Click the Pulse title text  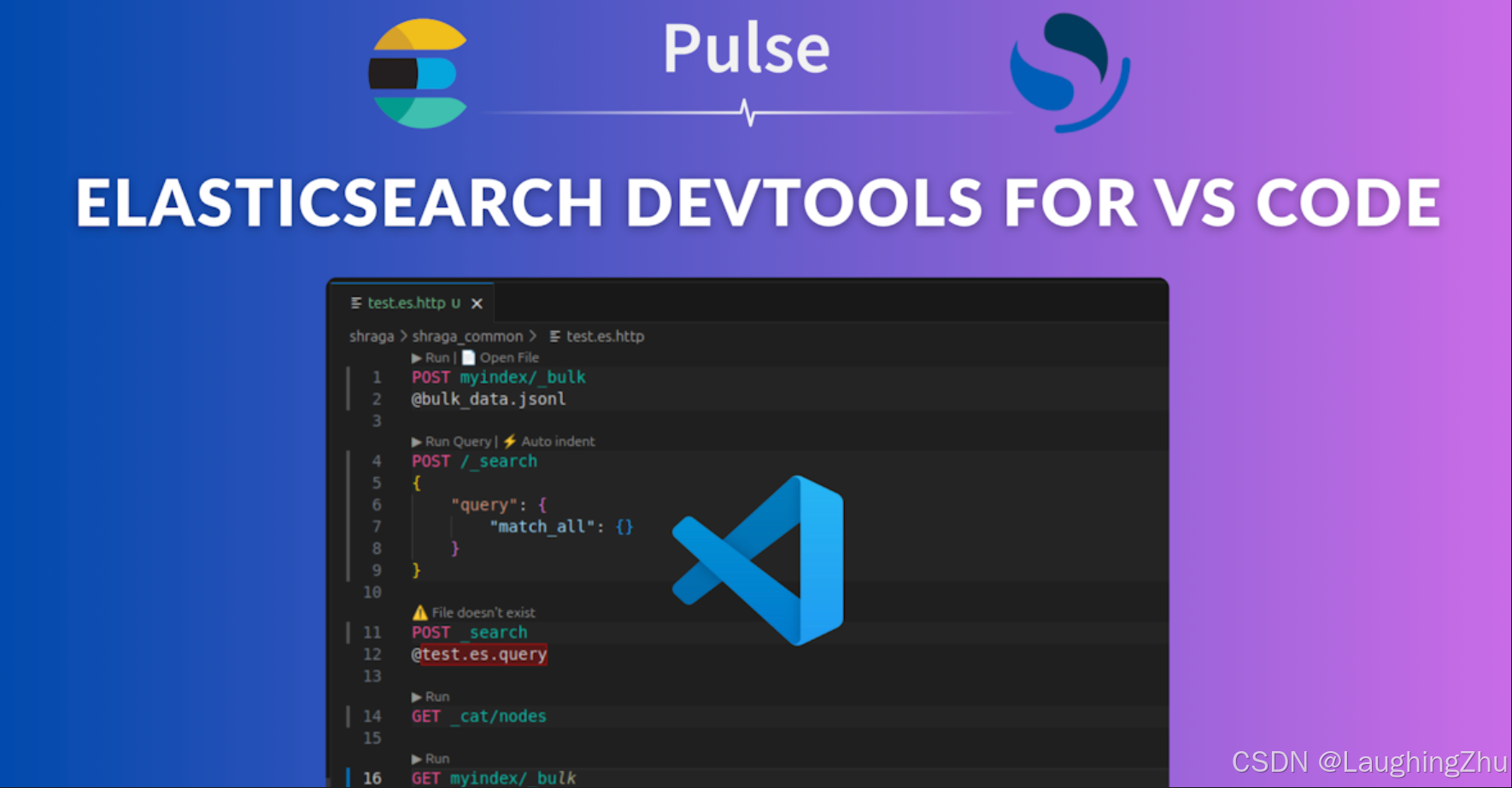coord(747,49)
